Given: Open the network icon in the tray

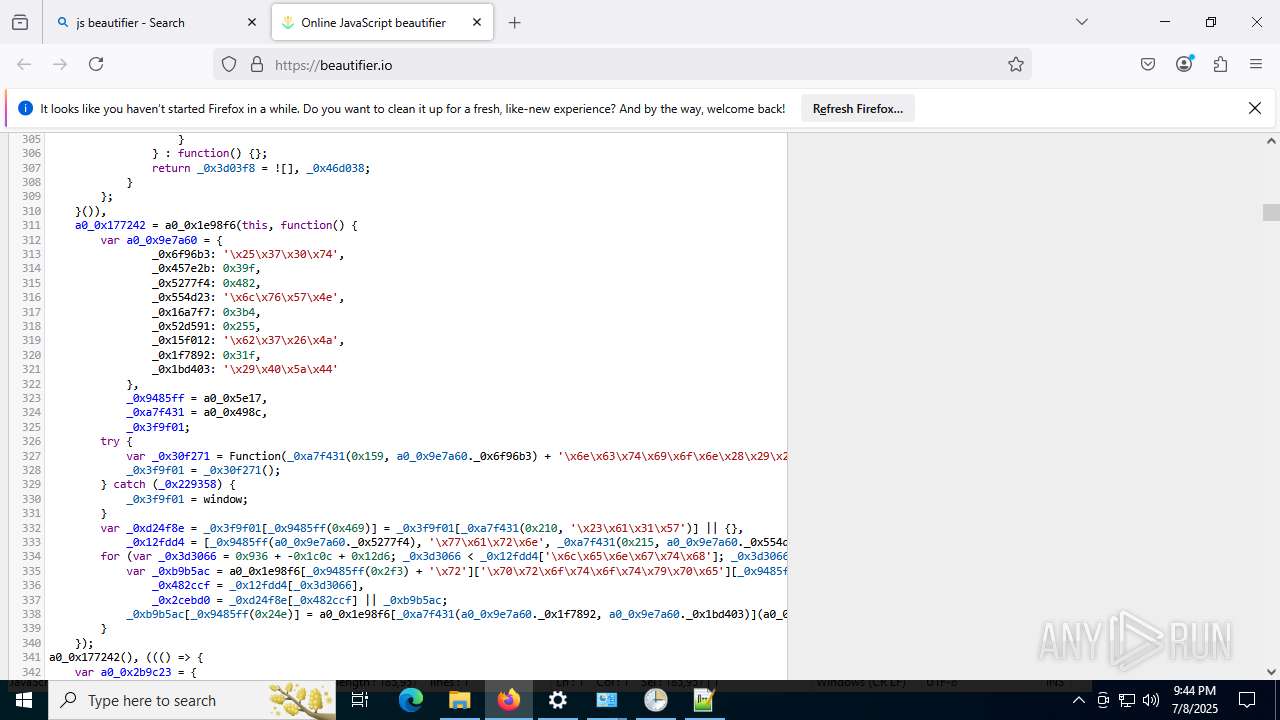Looking at the screenshot, I should (1127, 700).
